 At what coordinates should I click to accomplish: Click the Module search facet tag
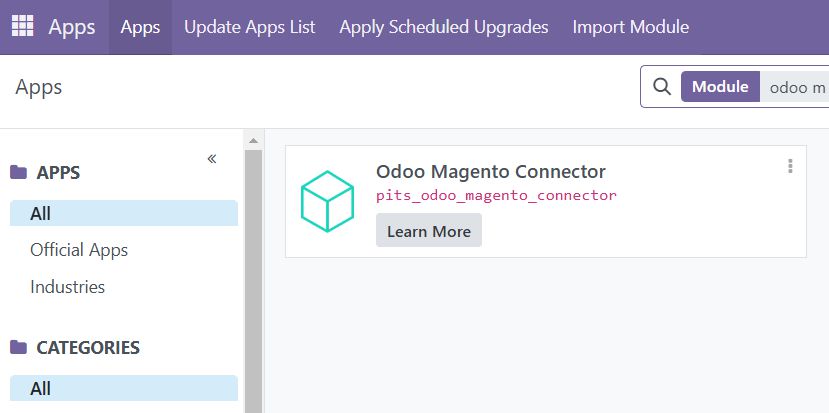[720, 86]
